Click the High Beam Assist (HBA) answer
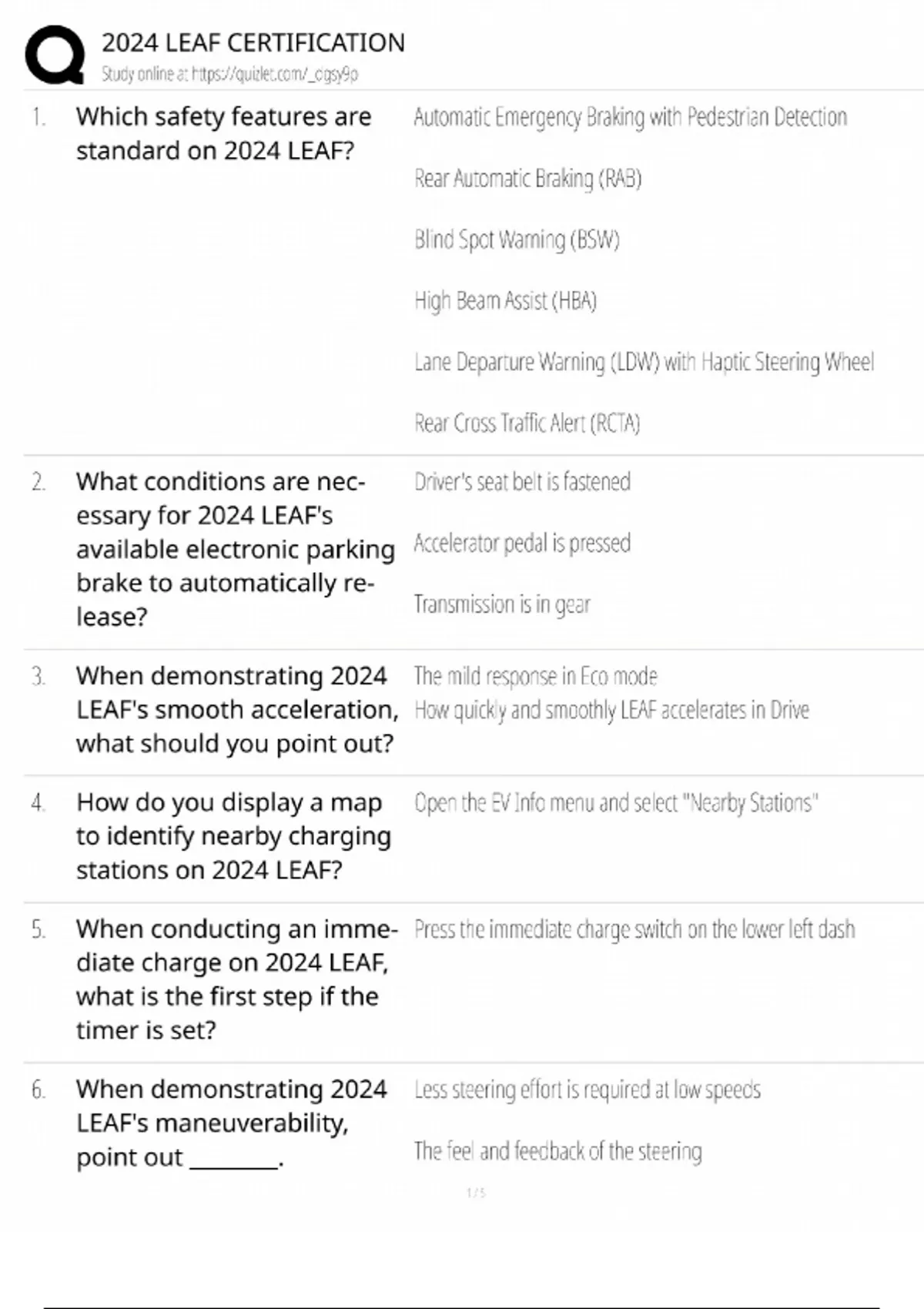The width and height of the screenshot is (924, 1309). (x=505, y=300)
